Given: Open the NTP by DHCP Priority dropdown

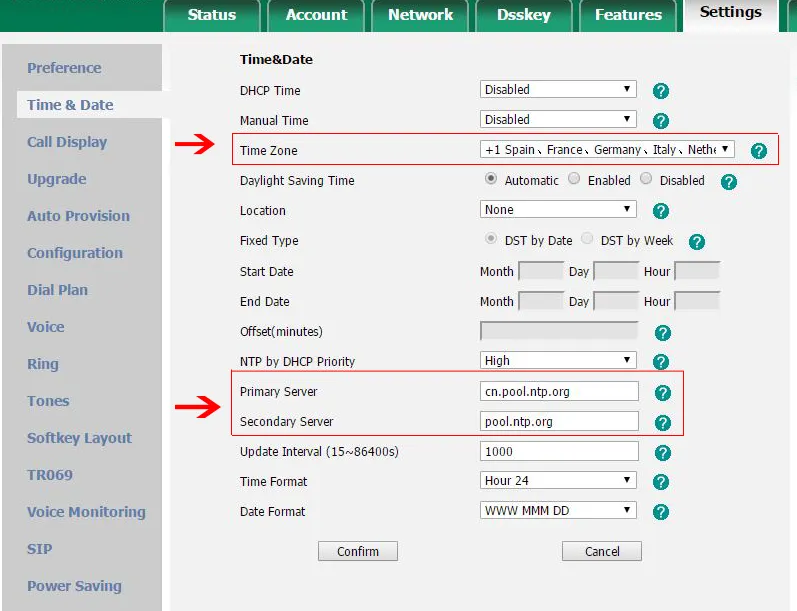Looking at the screenshot, I should tap(558, 360).
